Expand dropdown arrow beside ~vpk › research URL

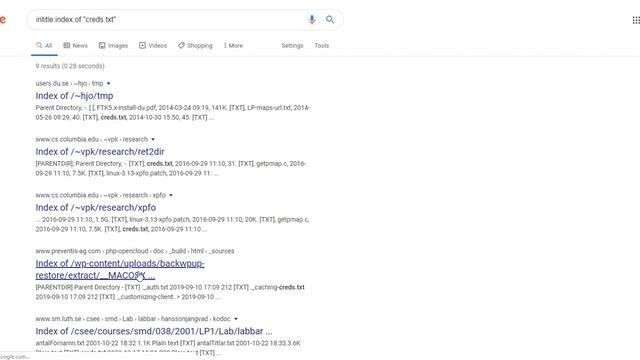point(153,139)
